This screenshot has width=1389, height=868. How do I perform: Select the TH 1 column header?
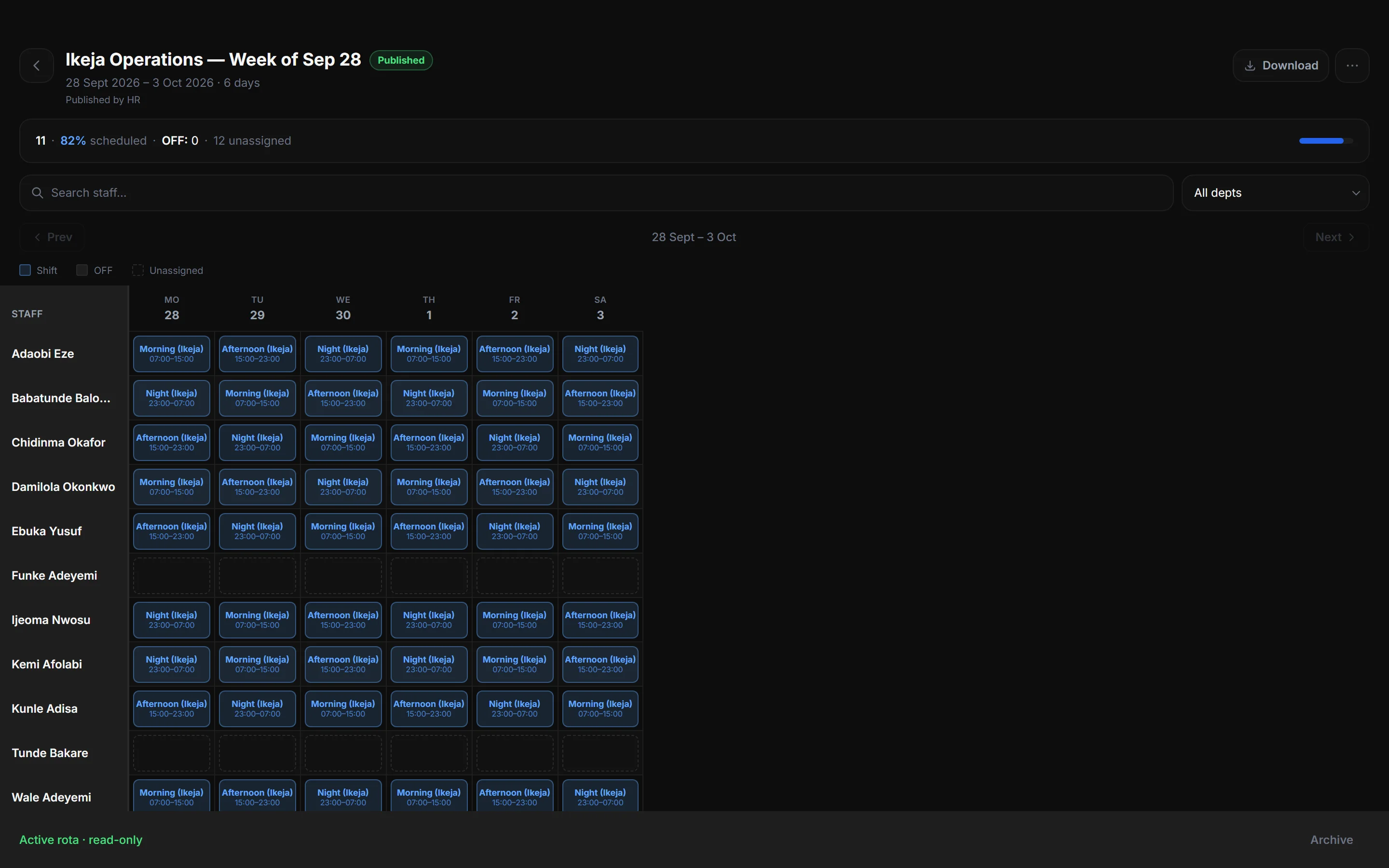point(429,308)
